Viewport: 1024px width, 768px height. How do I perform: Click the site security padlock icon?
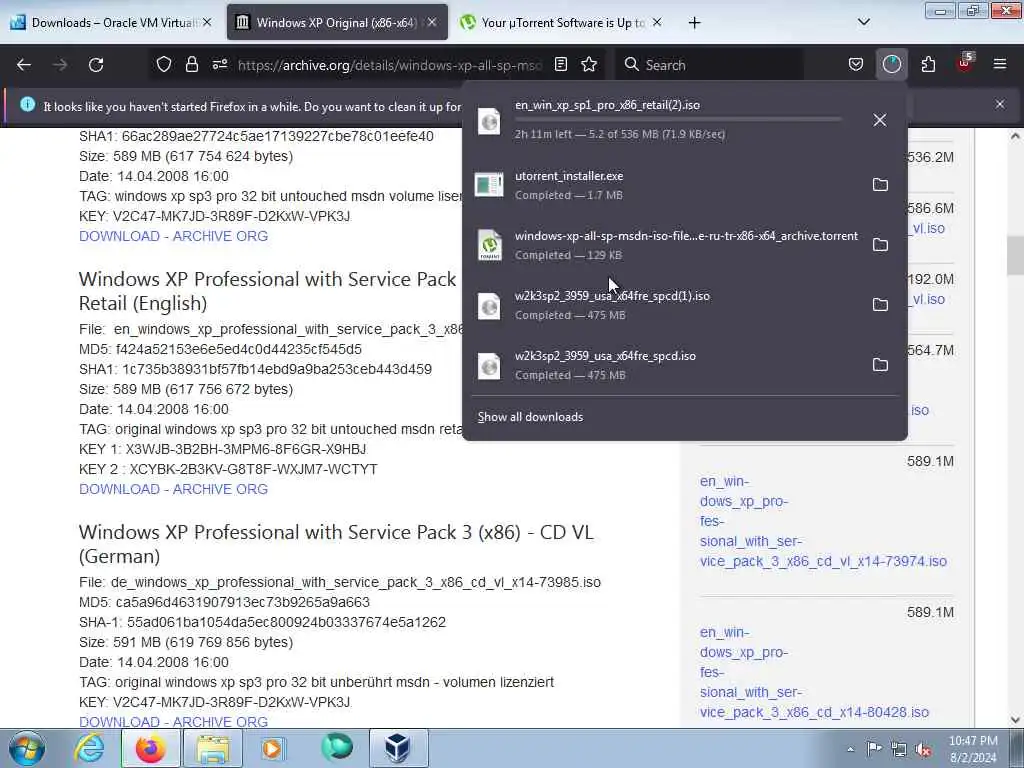click(191, 65)
